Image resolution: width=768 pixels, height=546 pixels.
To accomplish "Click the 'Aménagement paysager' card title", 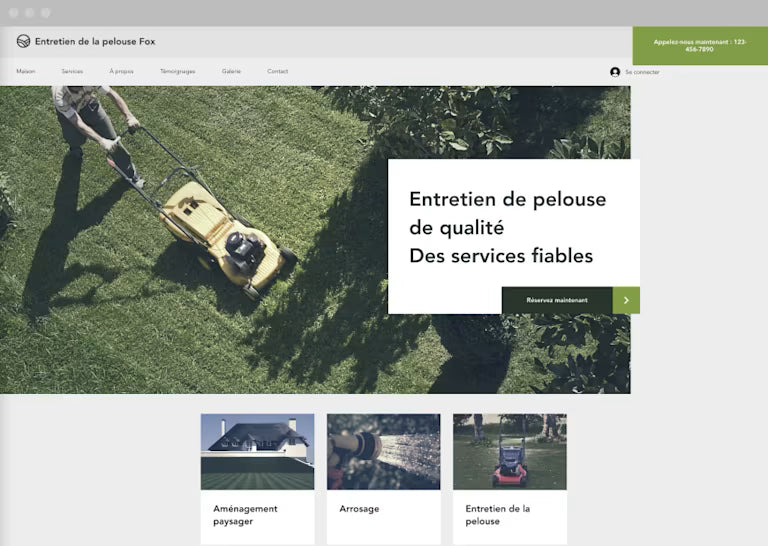I will coord(245,515).
